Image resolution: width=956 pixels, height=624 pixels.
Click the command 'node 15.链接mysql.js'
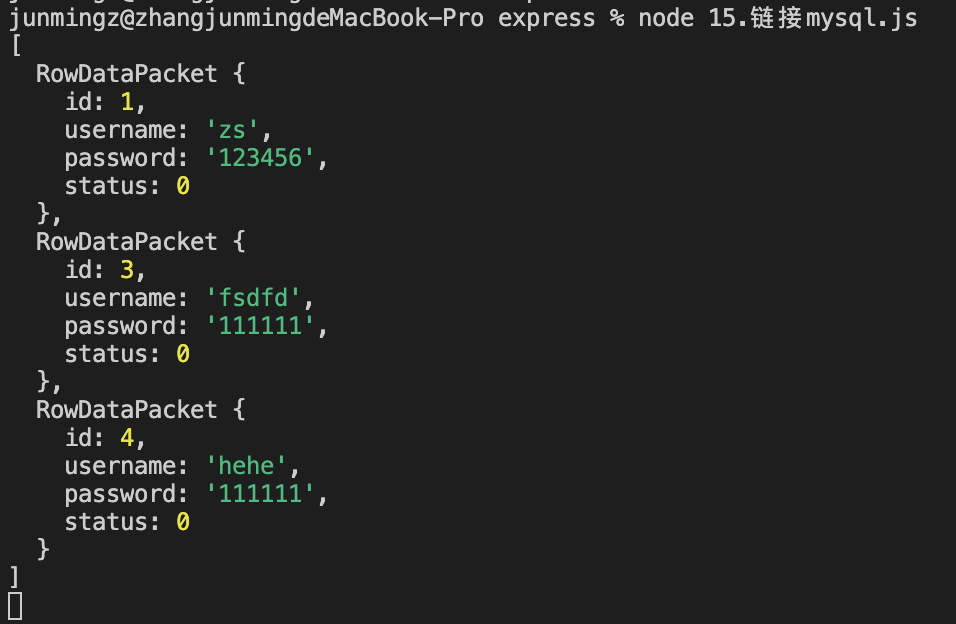click(777, 18)
